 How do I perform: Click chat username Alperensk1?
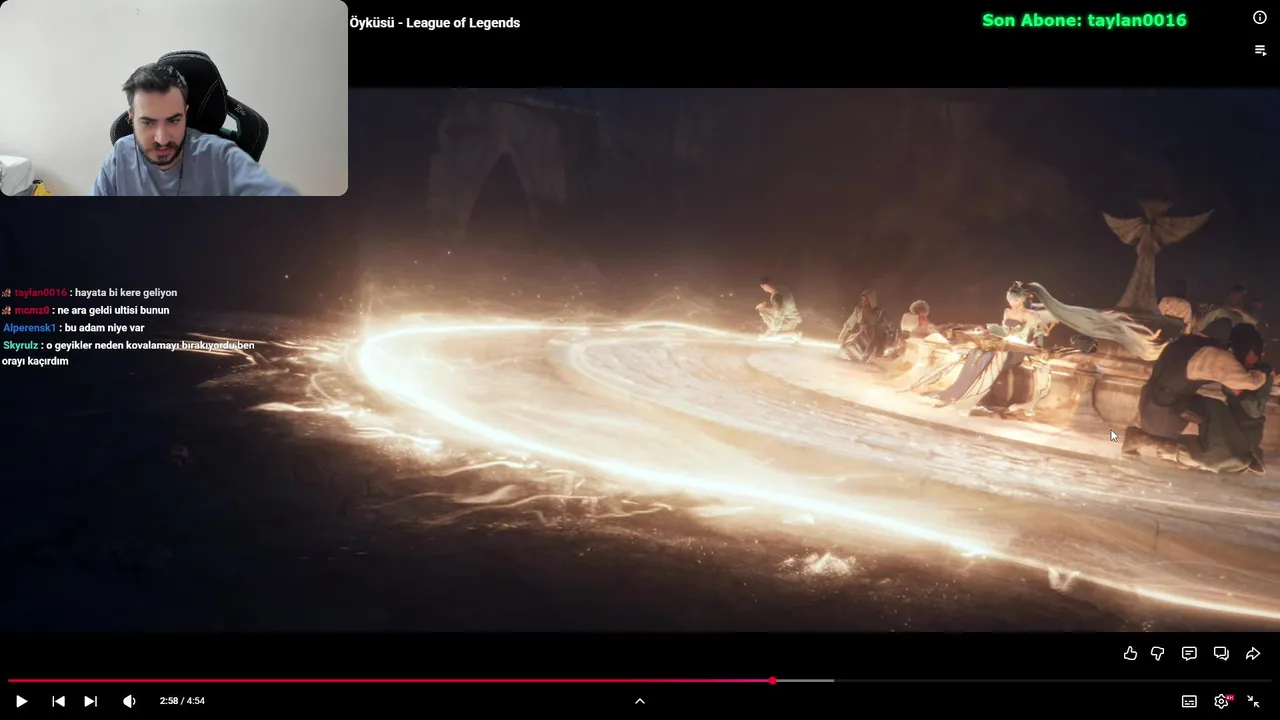coord(30,328)
